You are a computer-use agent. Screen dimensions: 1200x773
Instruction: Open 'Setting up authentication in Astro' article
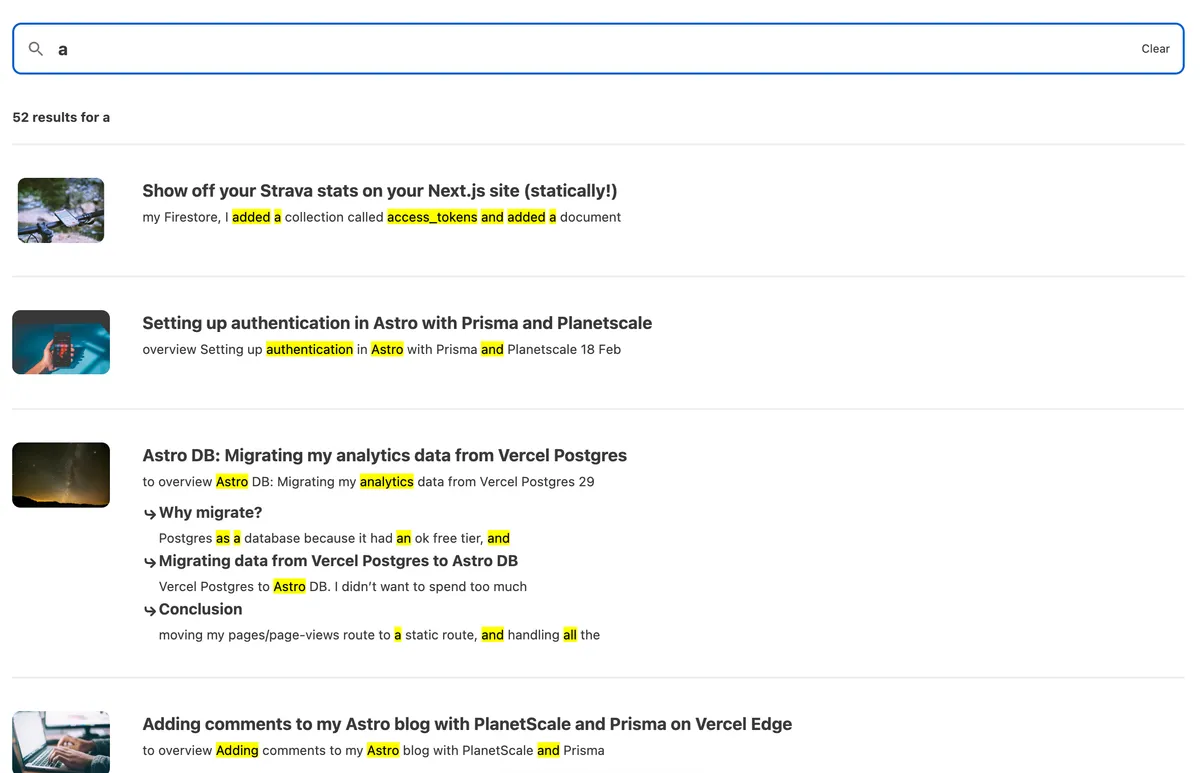397,323
